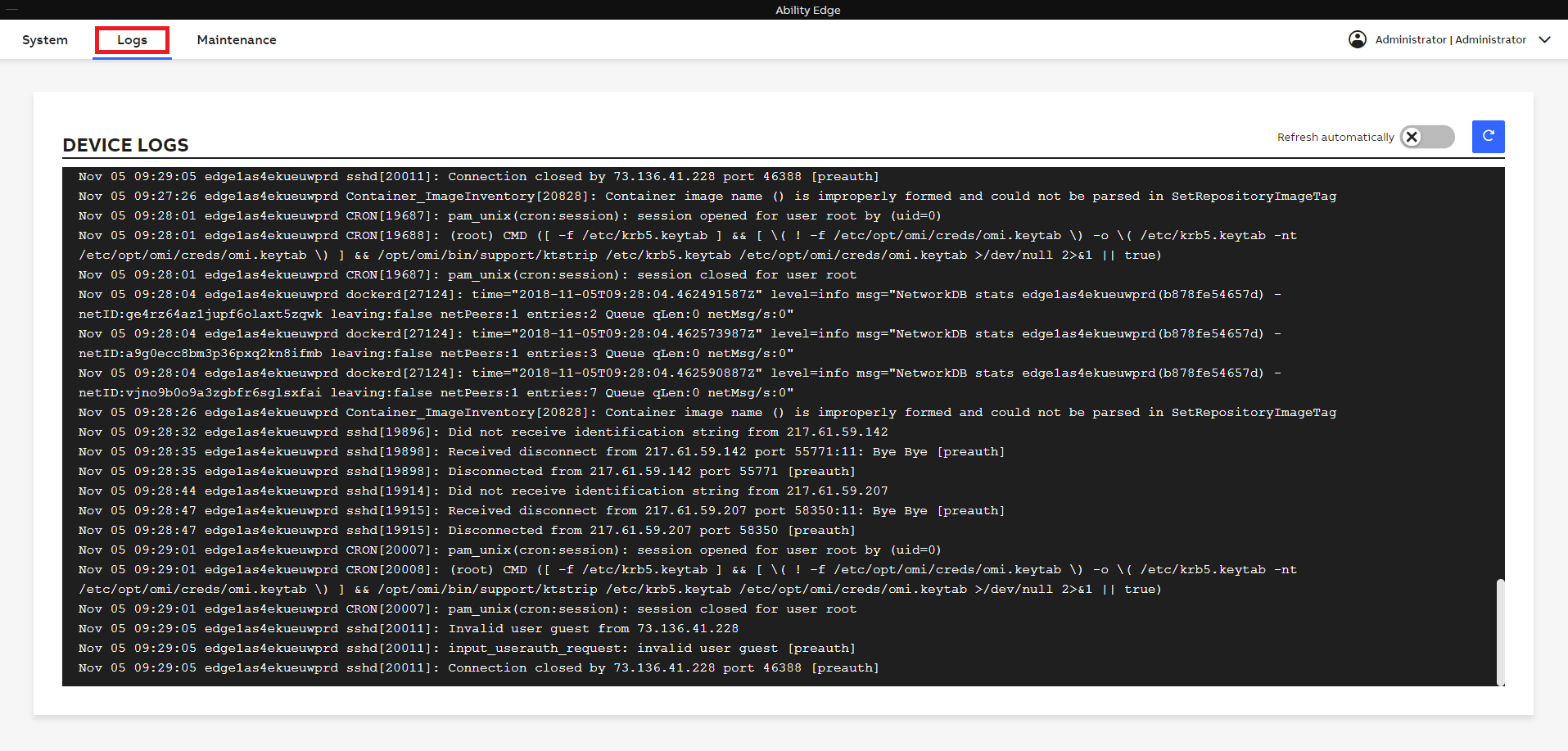Click the CRON[20008] root CMD log line
Screen dimensions: 1568x751
pyautogui.click(x=688, y=579)
